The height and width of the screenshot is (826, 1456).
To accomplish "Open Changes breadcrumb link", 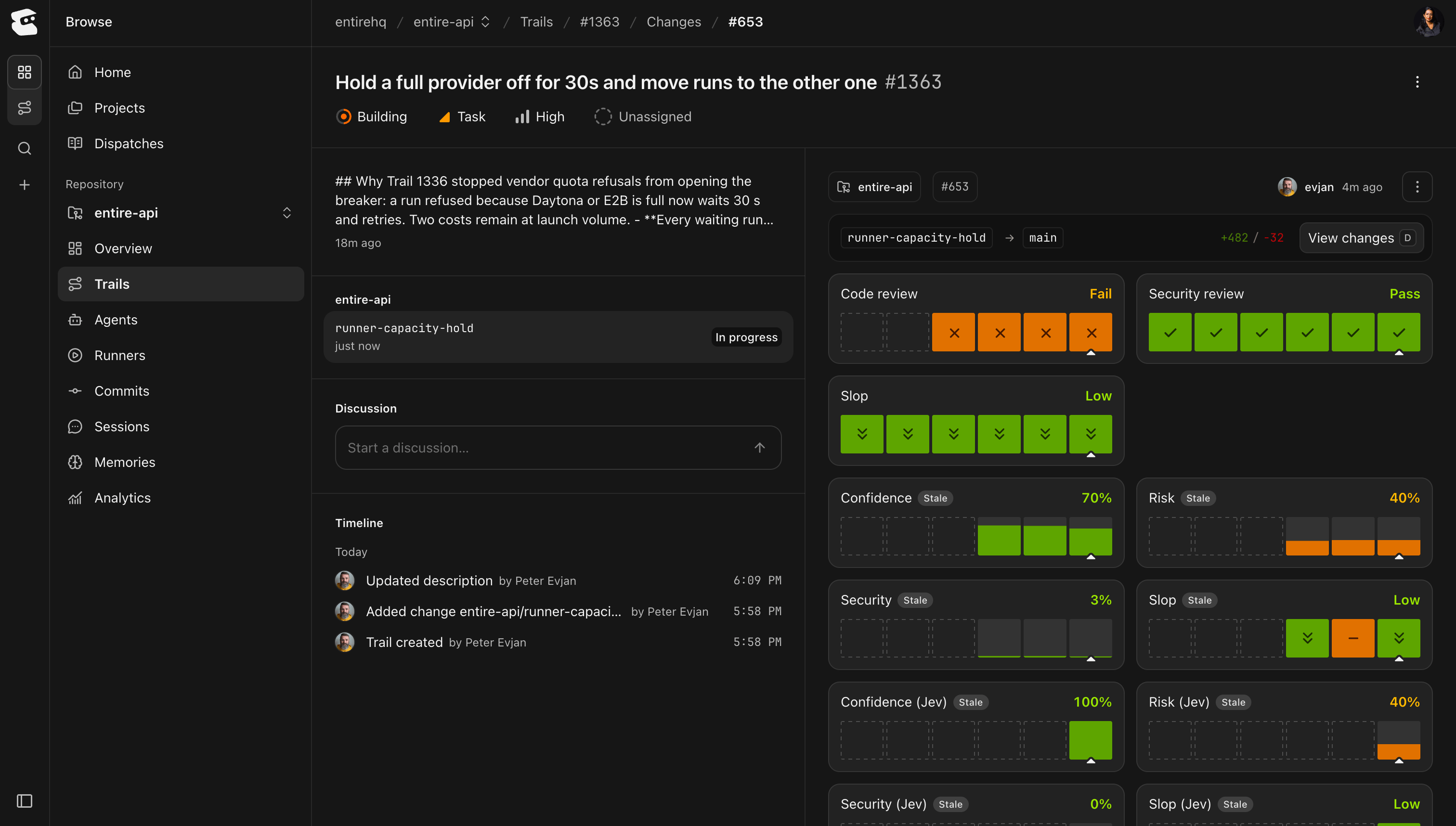I will 674,22.
